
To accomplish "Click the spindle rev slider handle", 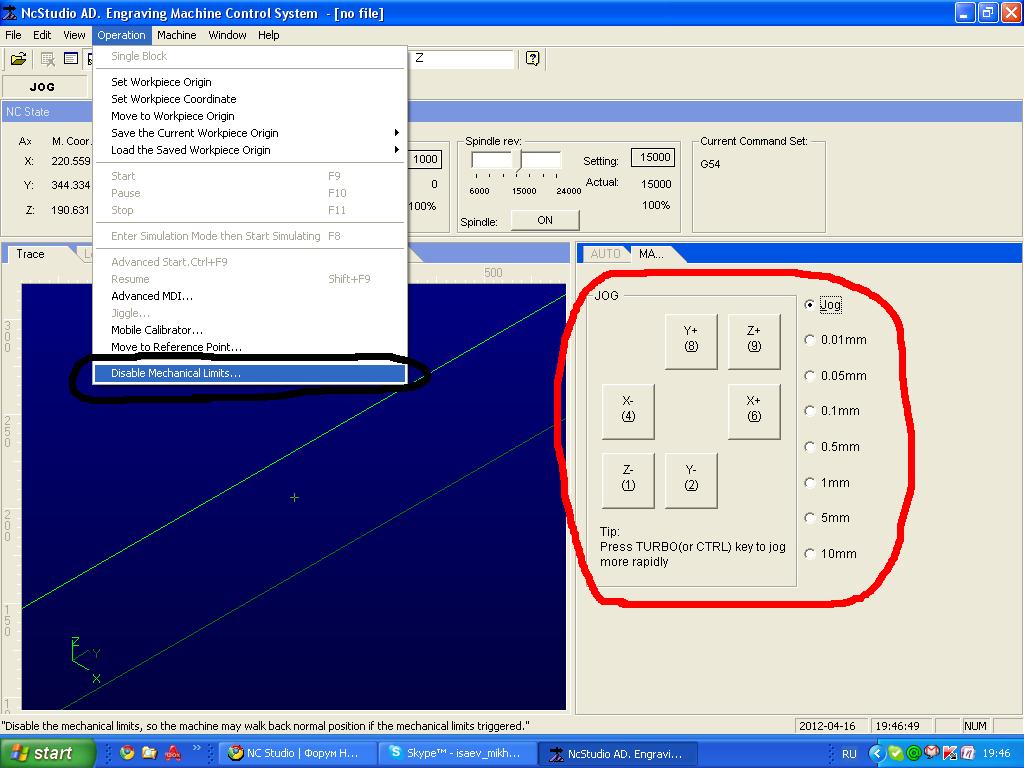I will (520, 160).
